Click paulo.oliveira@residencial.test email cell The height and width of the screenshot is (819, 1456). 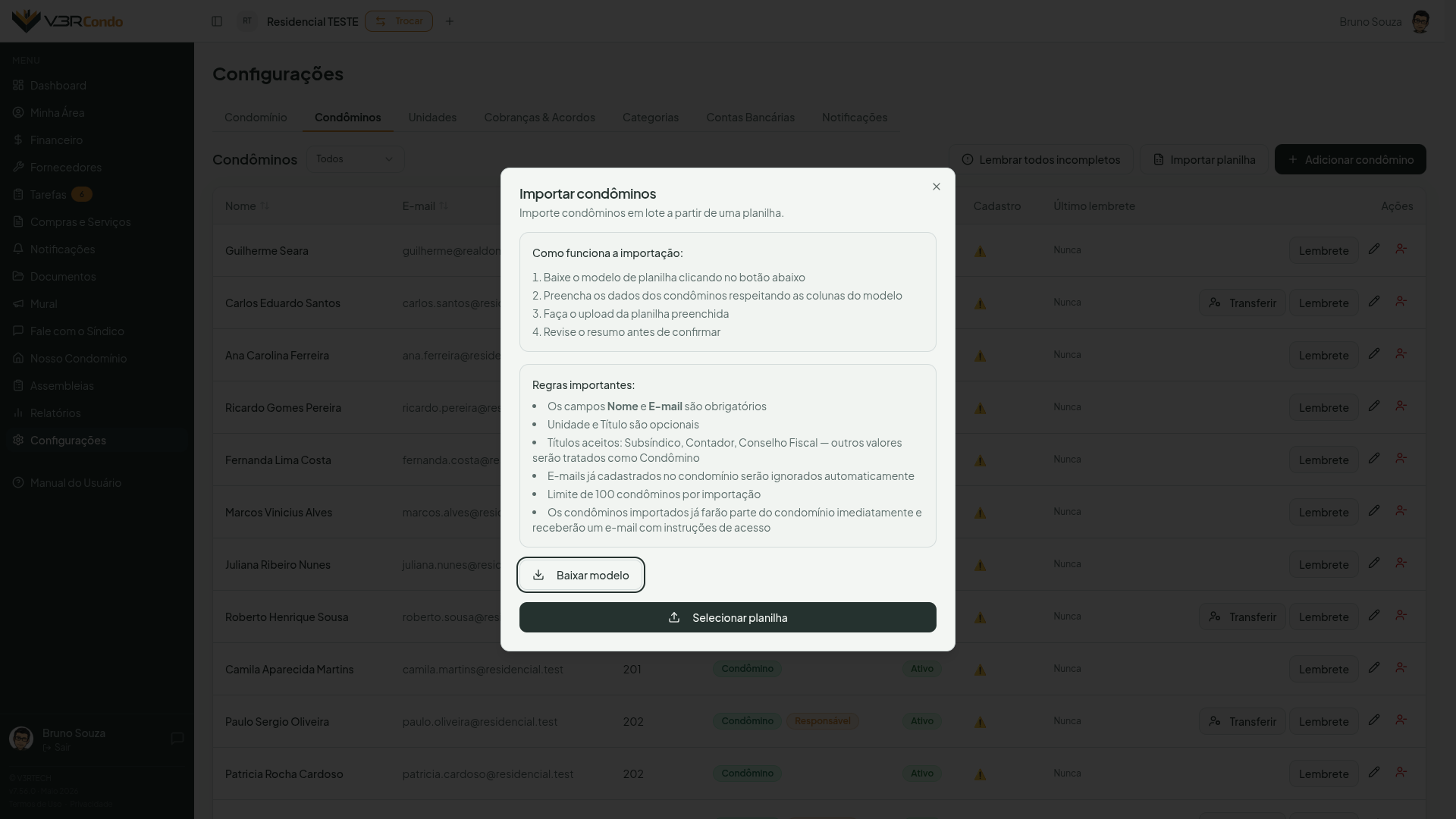click(480, 721)
